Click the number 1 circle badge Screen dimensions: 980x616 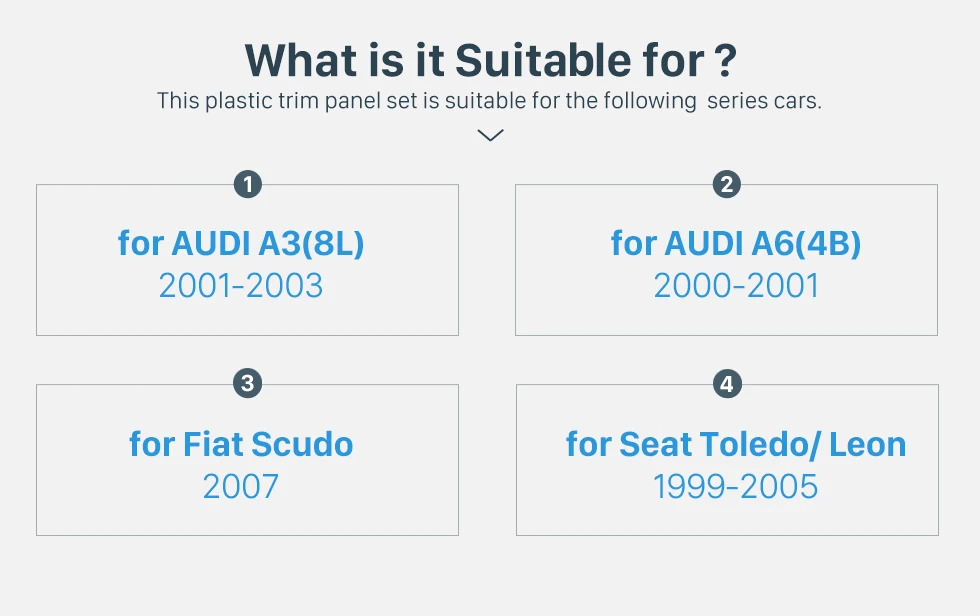click(248, 184)
